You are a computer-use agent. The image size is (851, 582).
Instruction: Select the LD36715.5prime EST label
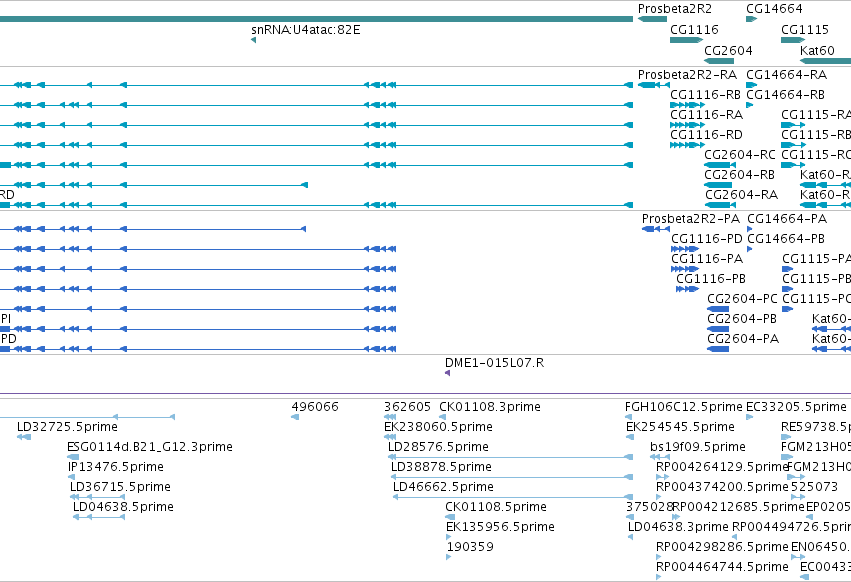120,487
